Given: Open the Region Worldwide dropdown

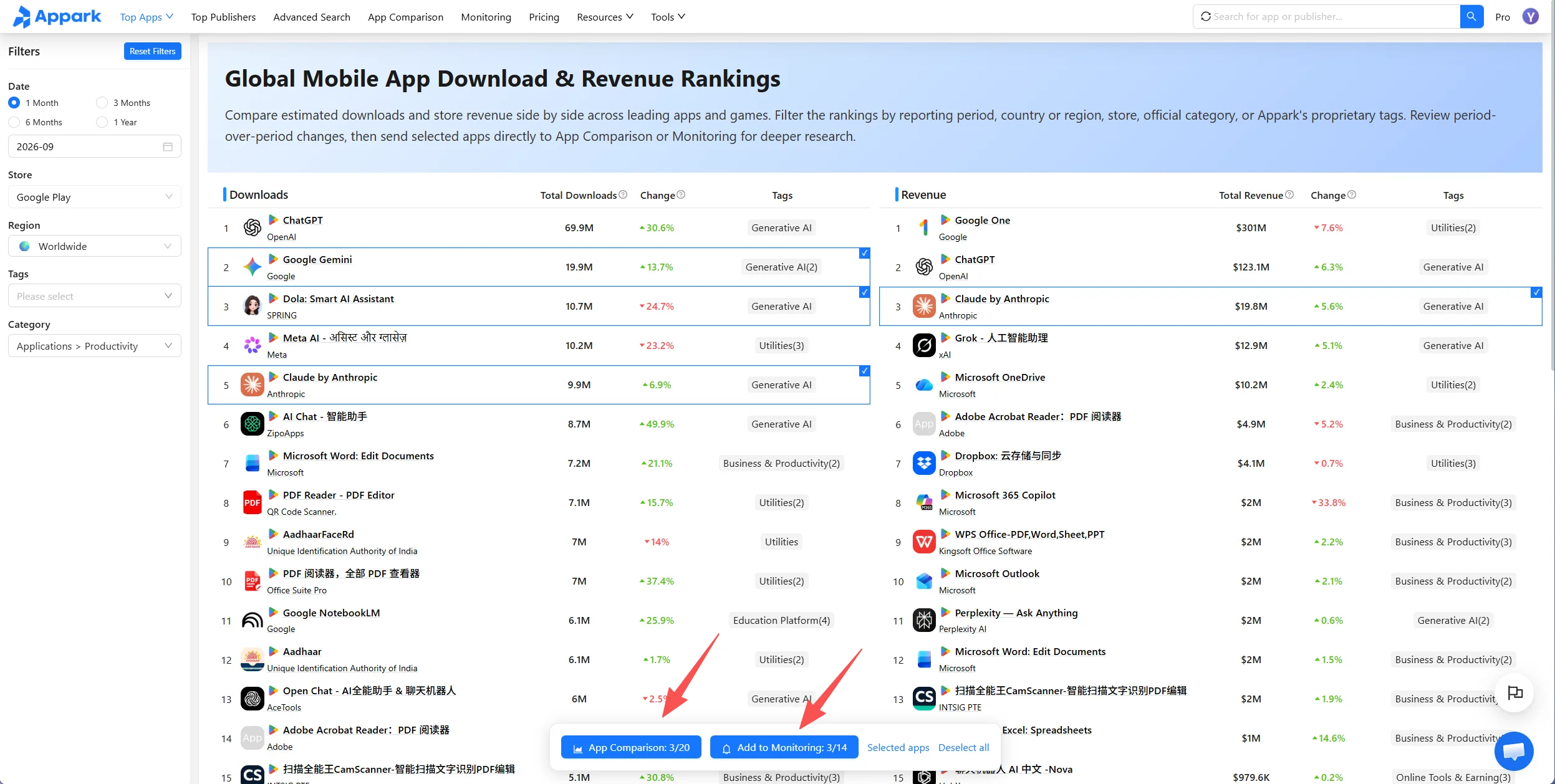Looking at the screenshot, I should [95, 246].
